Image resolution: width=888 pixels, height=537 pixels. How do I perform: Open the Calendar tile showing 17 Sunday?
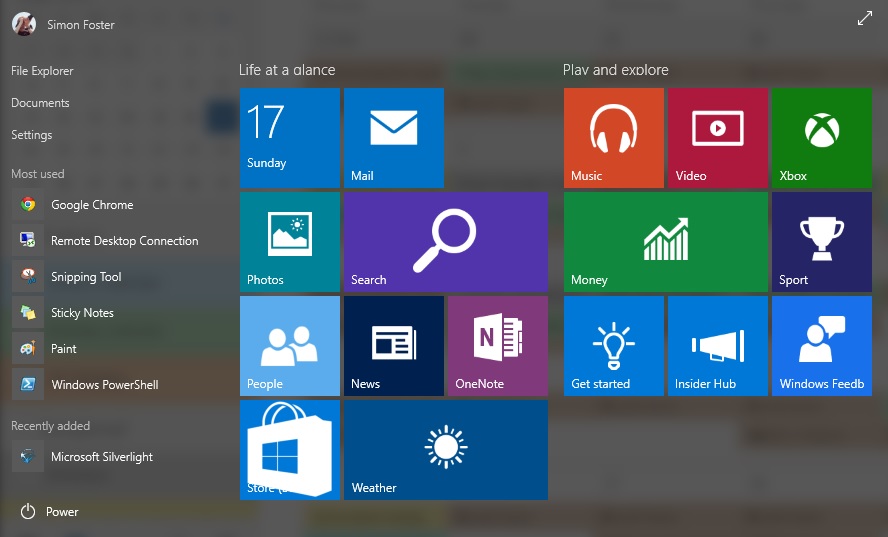(289, 138)
